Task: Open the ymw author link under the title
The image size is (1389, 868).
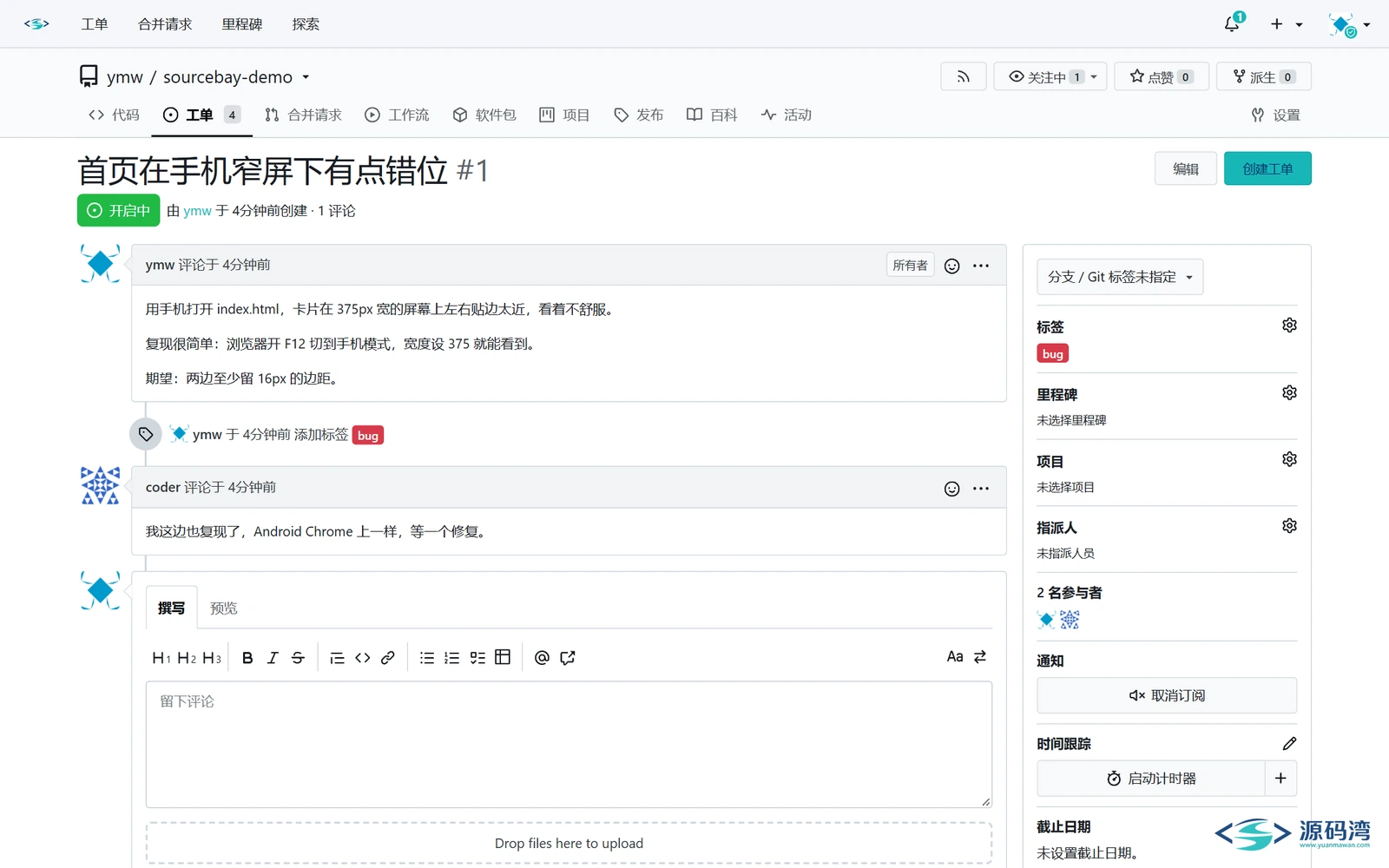Action: pos(198,211)
